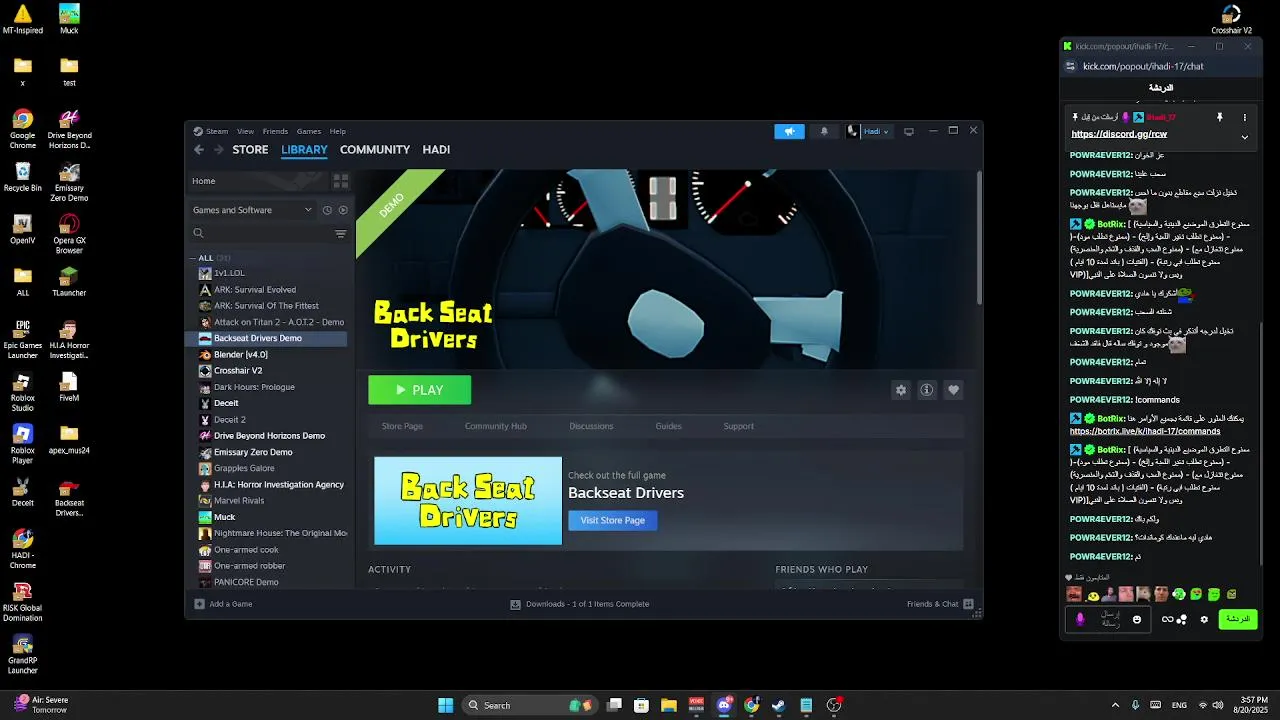Image resolution: width=1280 pixels, height=720 pixels.
Task: Collapse the ALL games category
Action: pyautogui.click(x=194, y=258)
